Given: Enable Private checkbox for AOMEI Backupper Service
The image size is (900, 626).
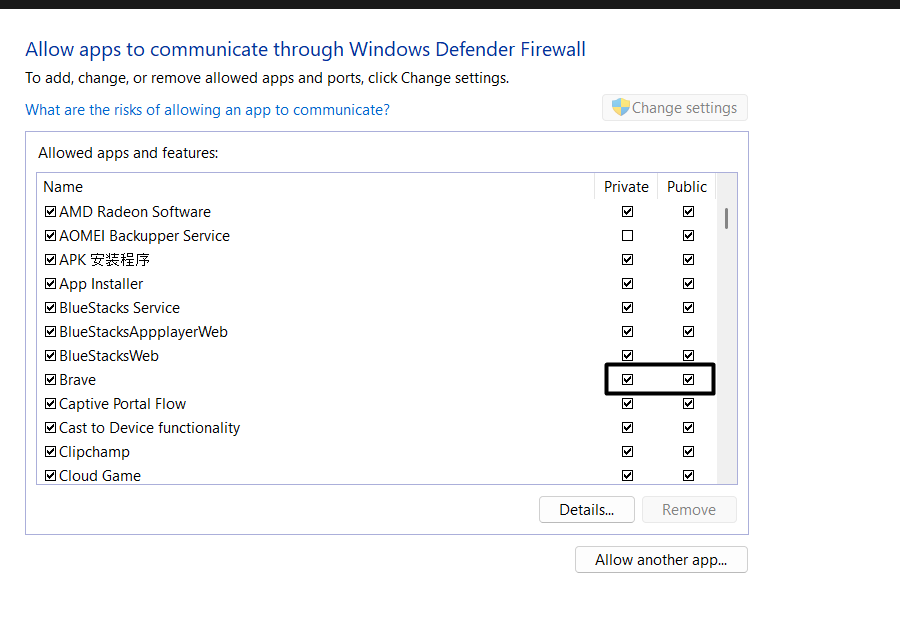Looking at the screenshot, I should [x=627, y=236].
